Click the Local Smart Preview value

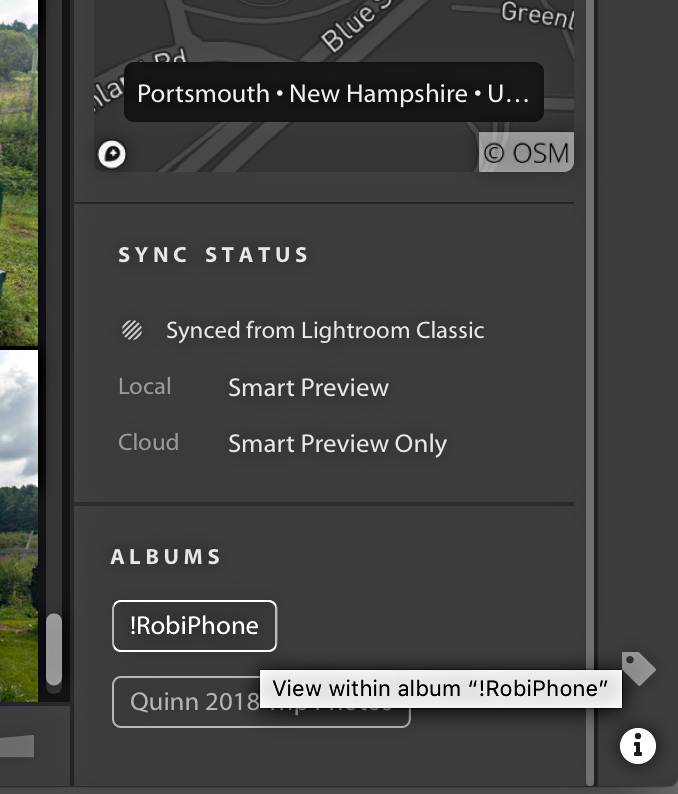click(x=308, y=388)
